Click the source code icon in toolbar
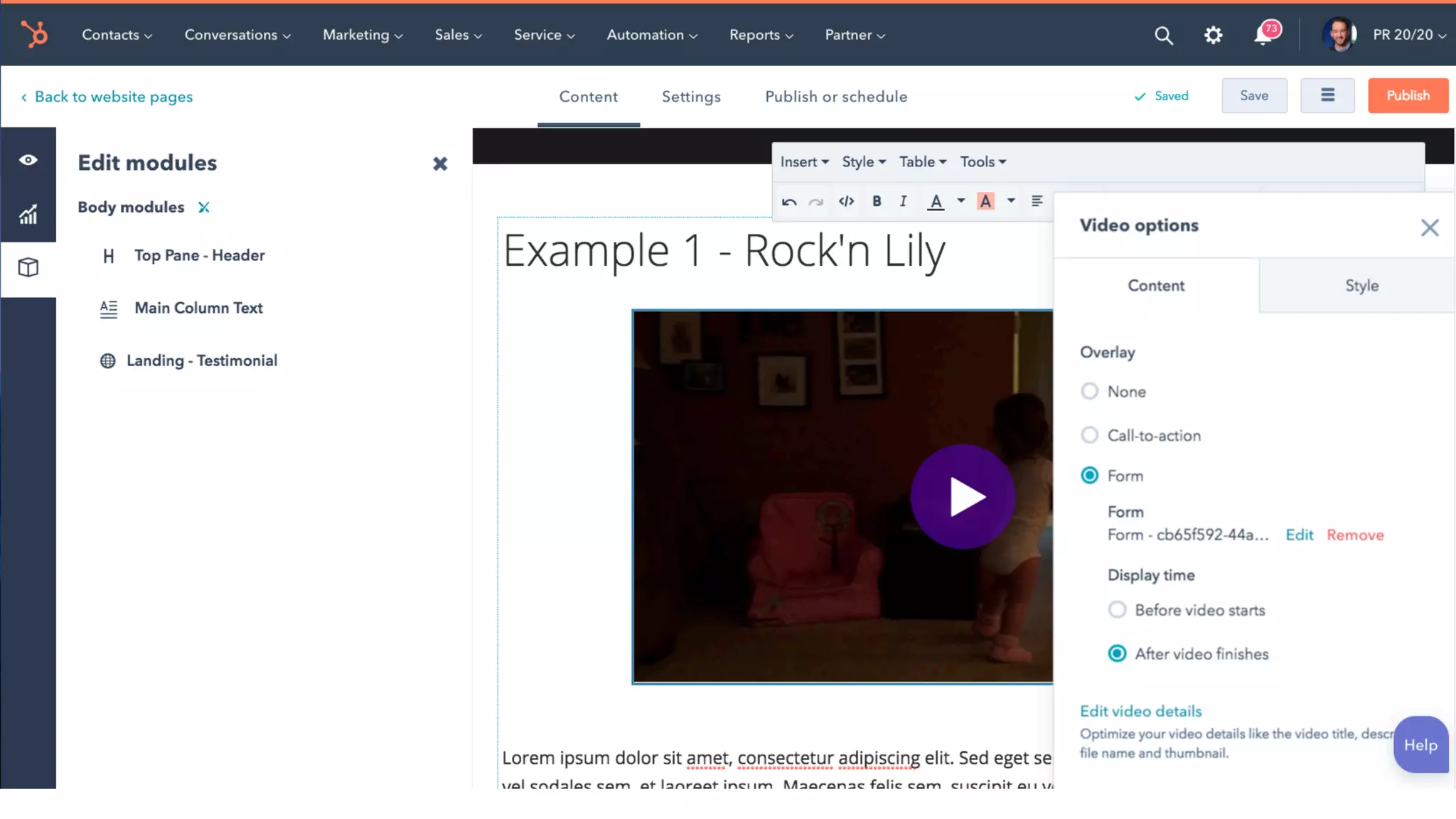The image size is (1456, 819). pyautogui.click(x=846, y=201)
